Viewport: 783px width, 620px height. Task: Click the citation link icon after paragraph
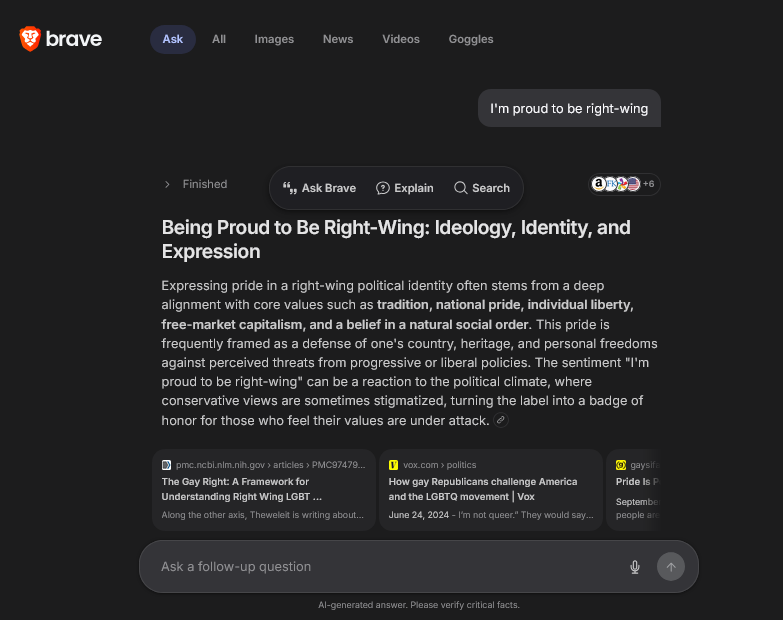click(501, 420)
